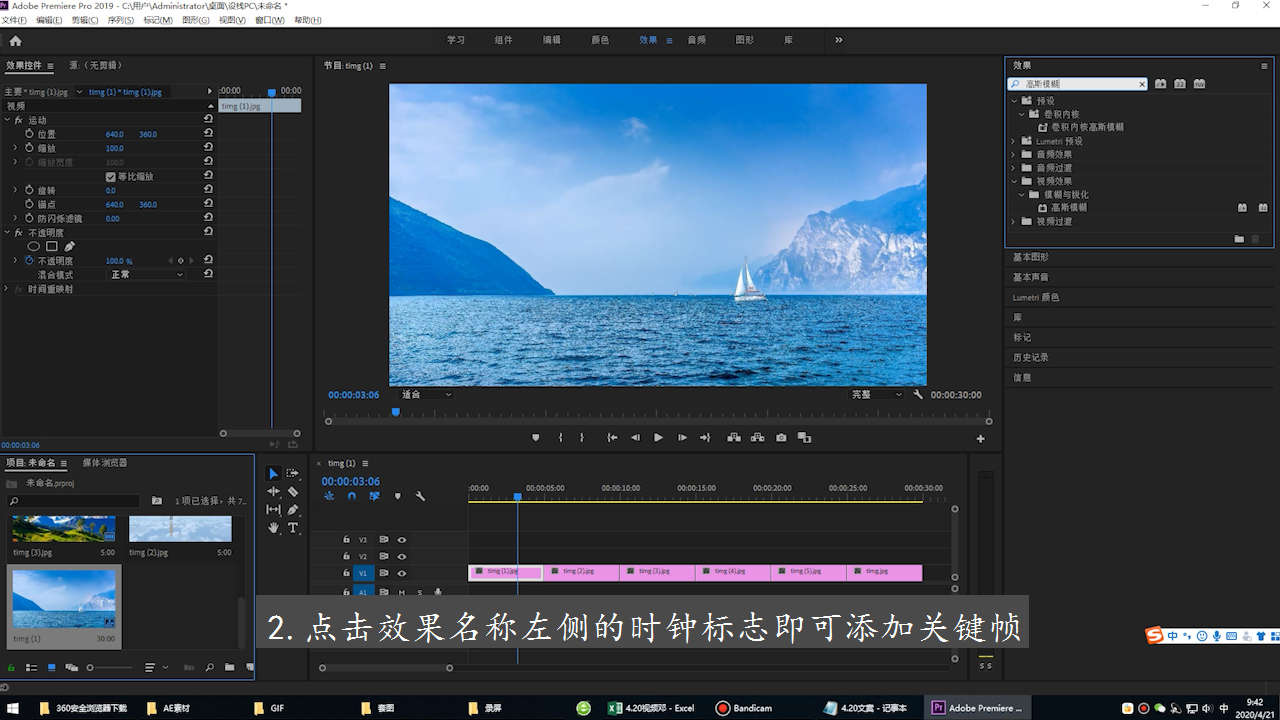
Task: Click the stopwatch next to 位置
Action: click(29, 134)
